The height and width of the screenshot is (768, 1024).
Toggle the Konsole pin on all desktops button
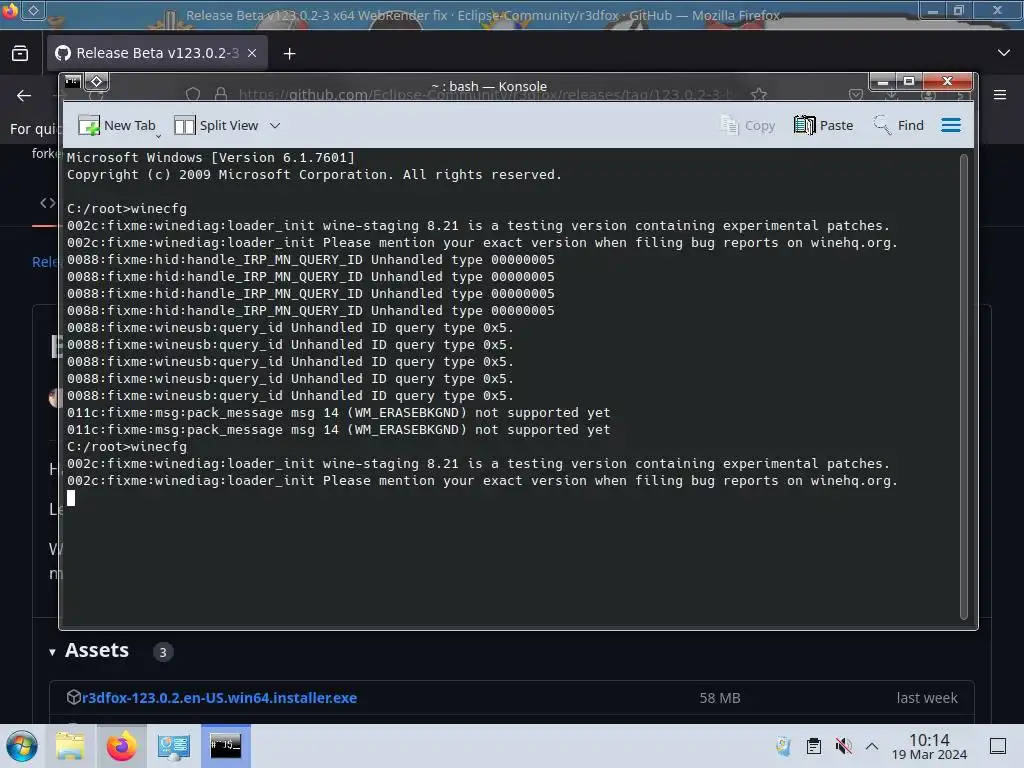pyautogui.click(x=97, y=82)
